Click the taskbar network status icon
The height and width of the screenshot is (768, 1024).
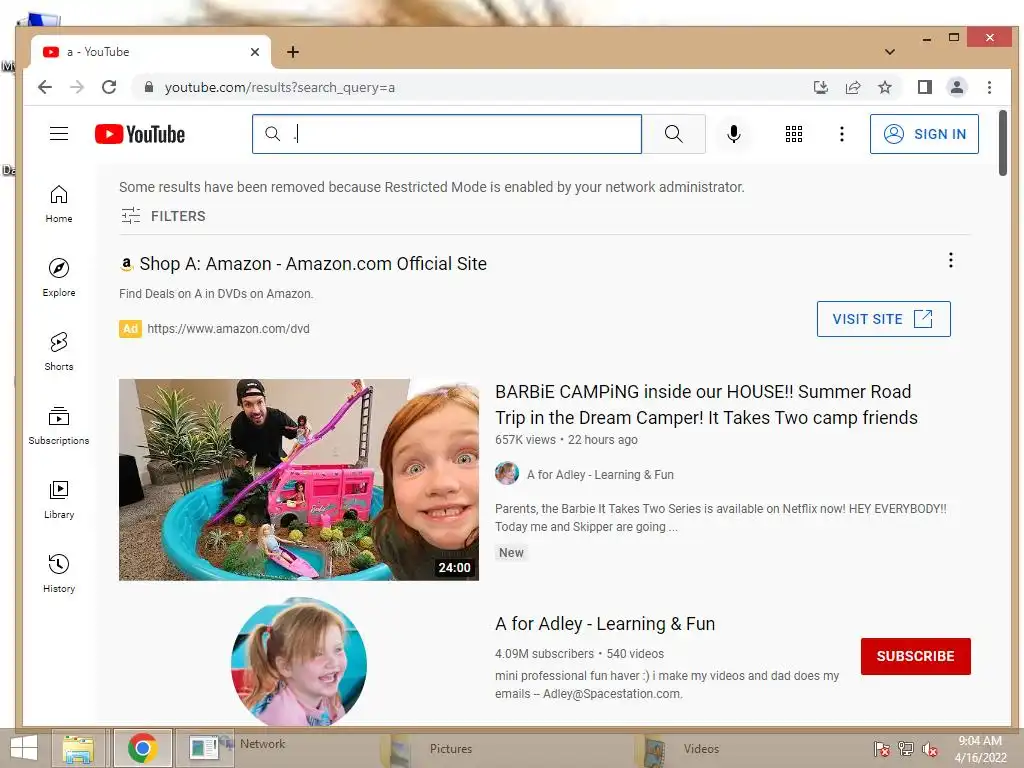906,749
